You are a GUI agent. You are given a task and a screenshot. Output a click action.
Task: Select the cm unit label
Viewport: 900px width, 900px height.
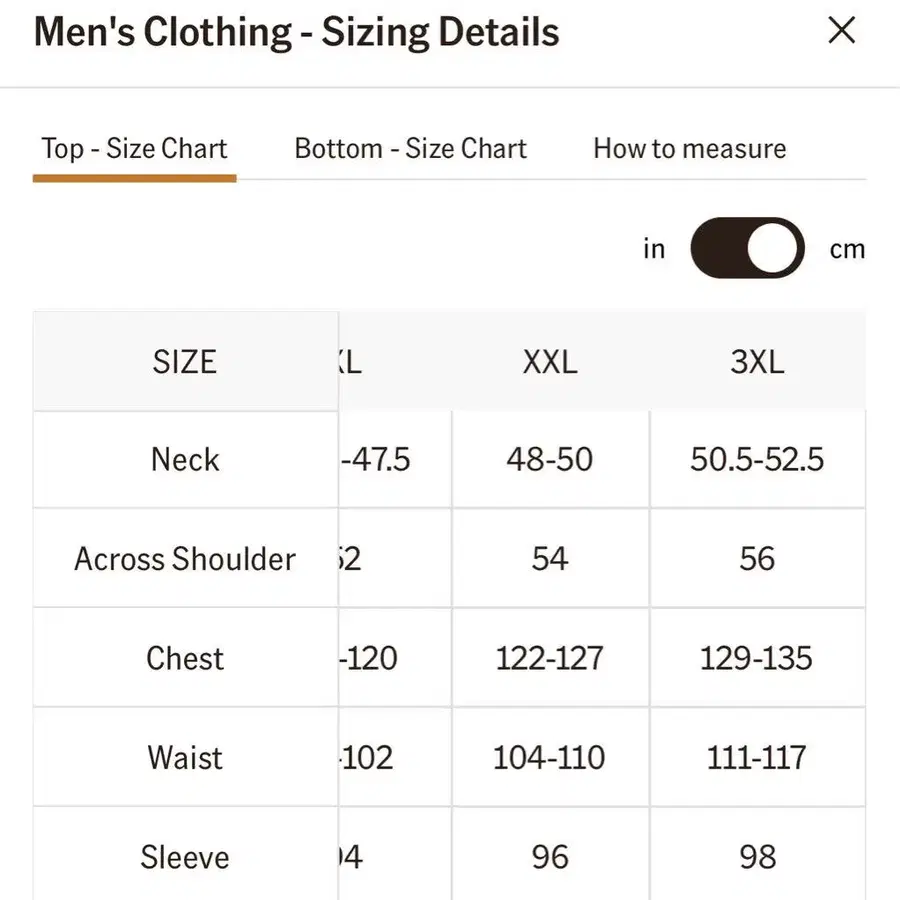pos(847,249)
